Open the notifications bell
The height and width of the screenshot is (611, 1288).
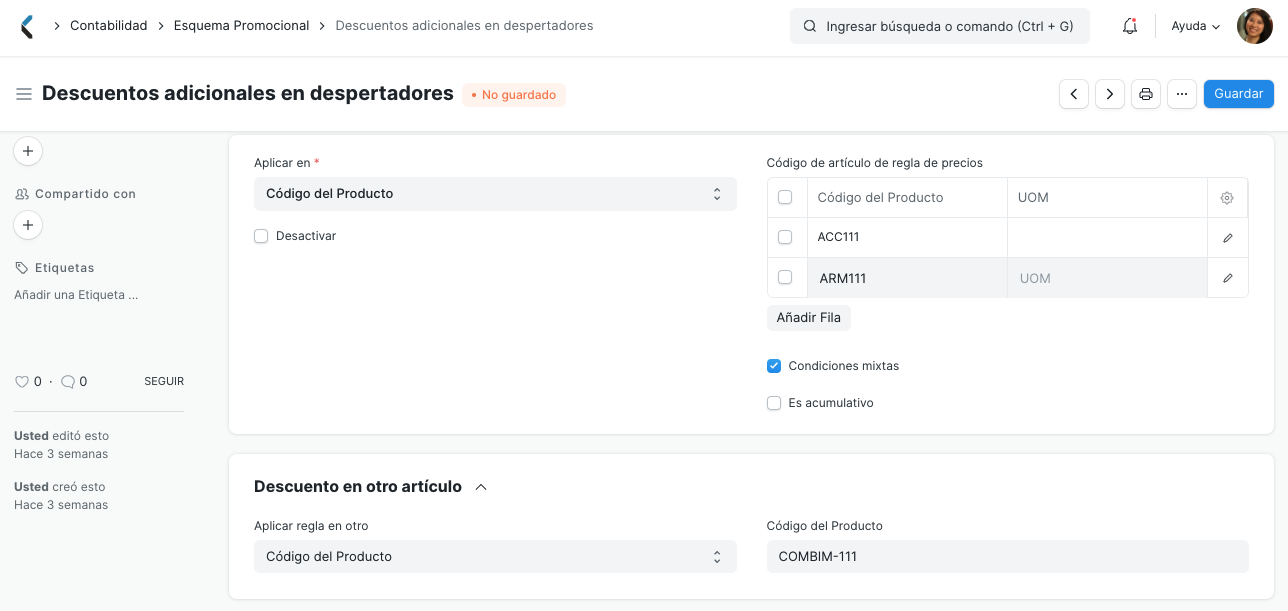[x=1130, y=26]
